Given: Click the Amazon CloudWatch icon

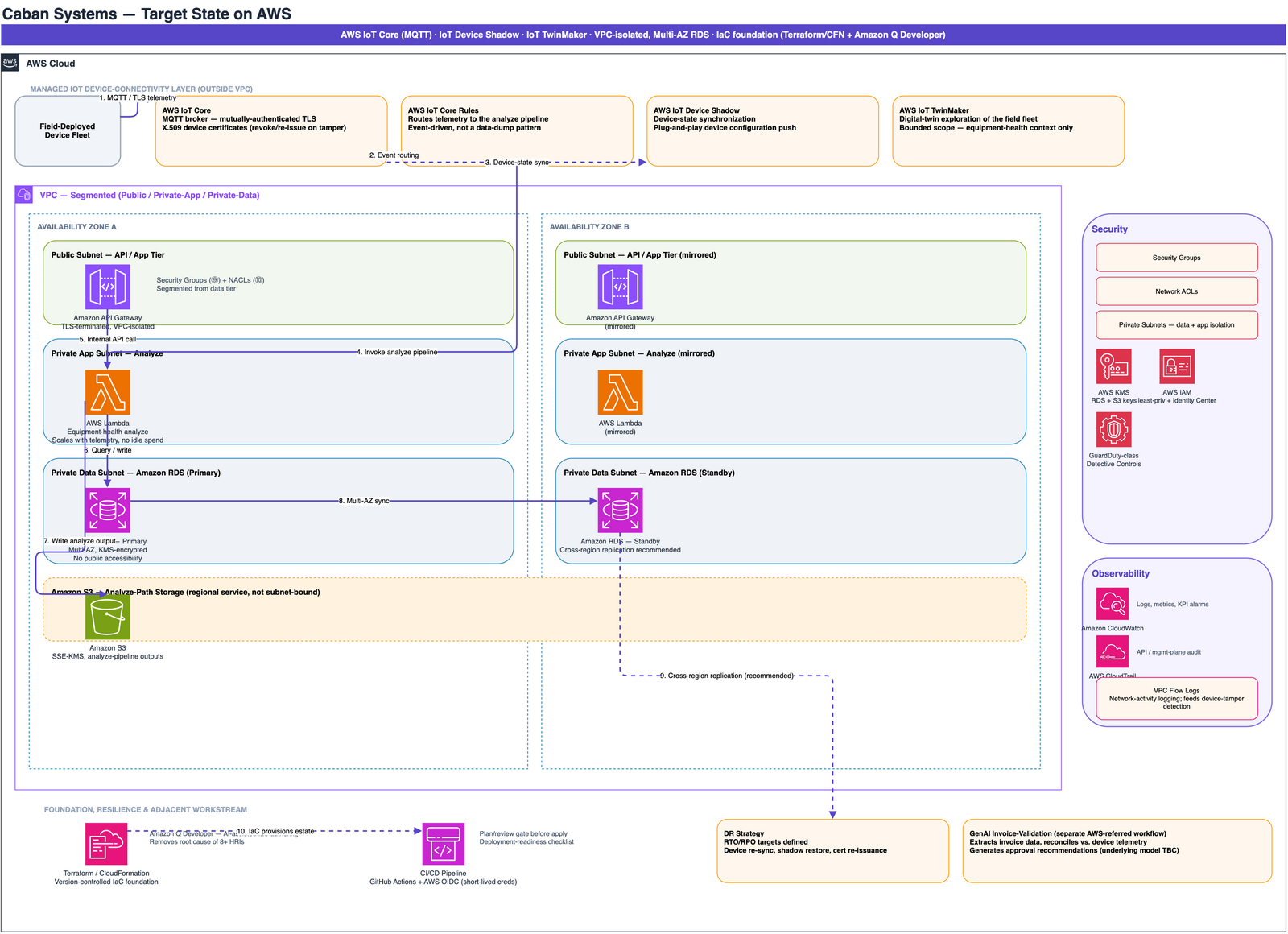Looking at the screenshot, I should [x=1112, y=604].
